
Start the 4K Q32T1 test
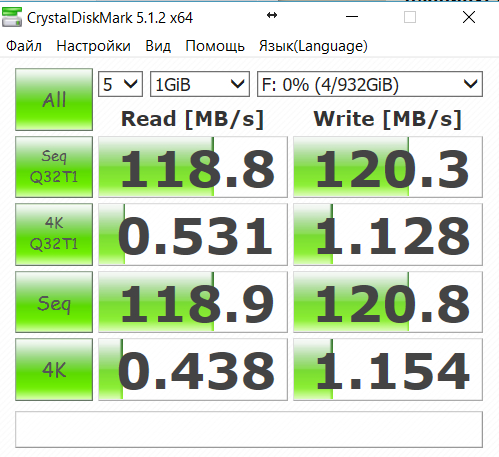pyautogui.click(x=54, y=234)
